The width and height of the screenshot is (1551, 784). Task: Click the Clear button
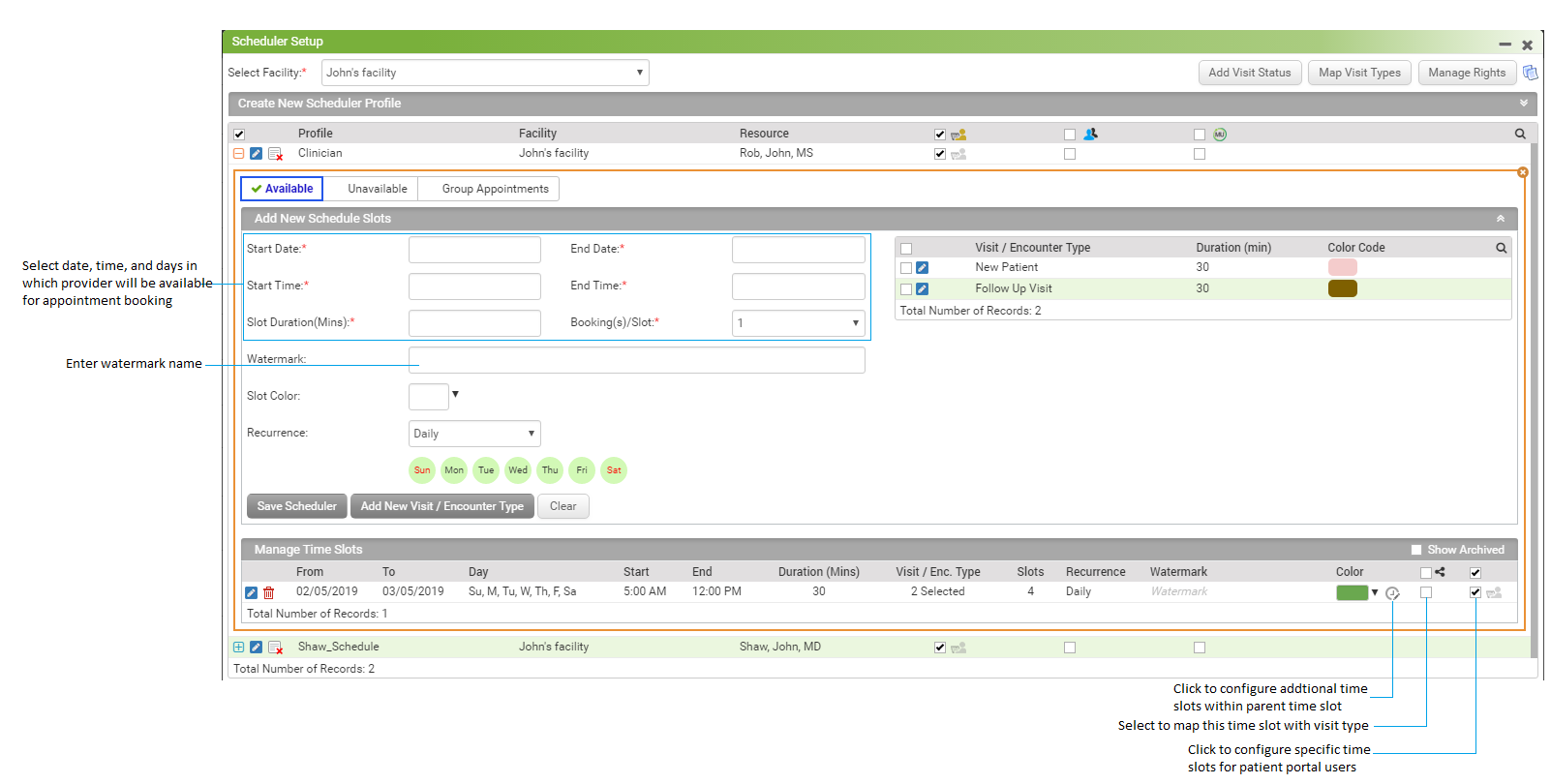(563, 506)
